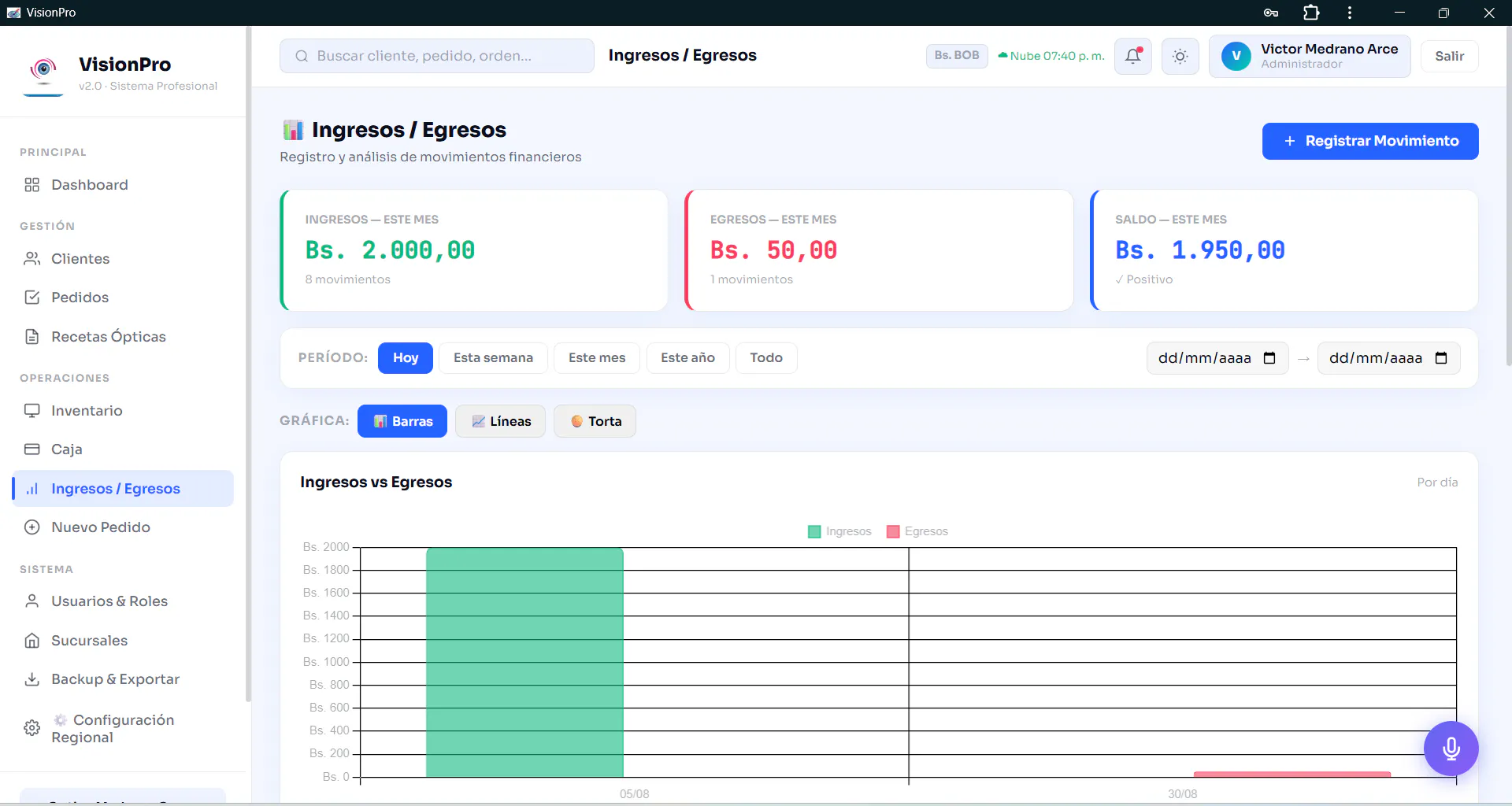Click the Inventario monitor icon

tap(31, 411)
